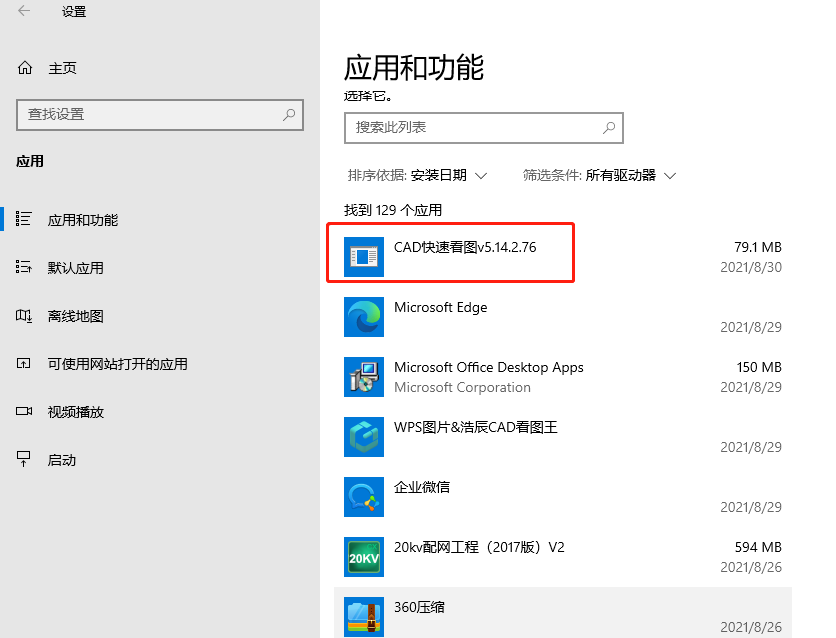Viewport: 836px width, 638px height.
Task: Click the magnifier in 搜索此列表 box
Action: coord(609,127)
